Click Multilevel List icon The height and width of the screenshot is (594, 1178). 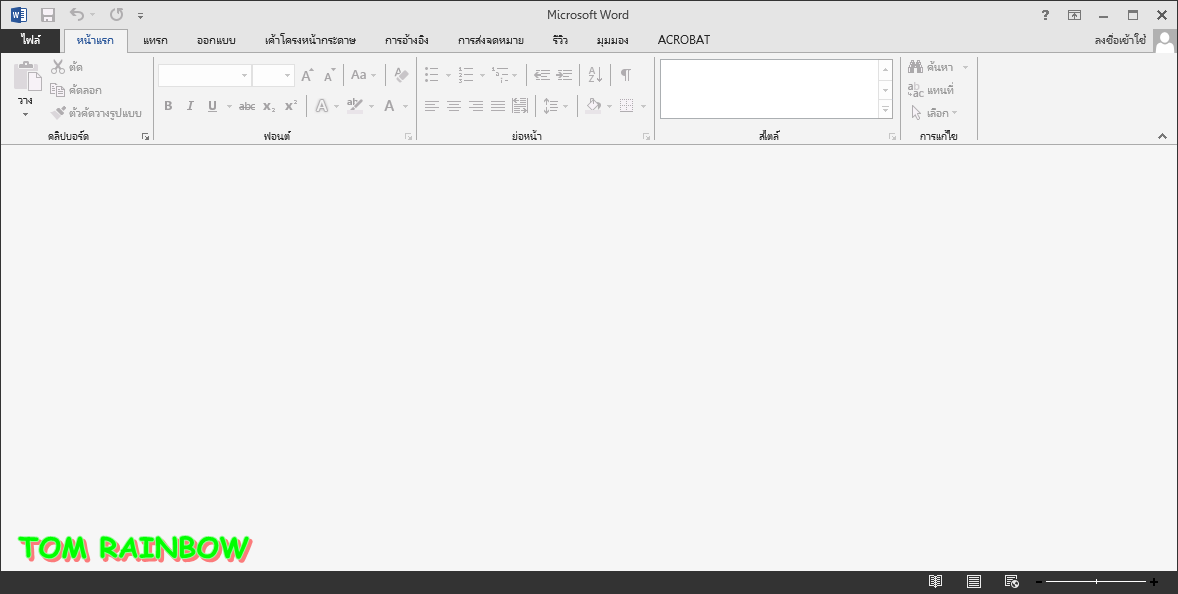500,74
